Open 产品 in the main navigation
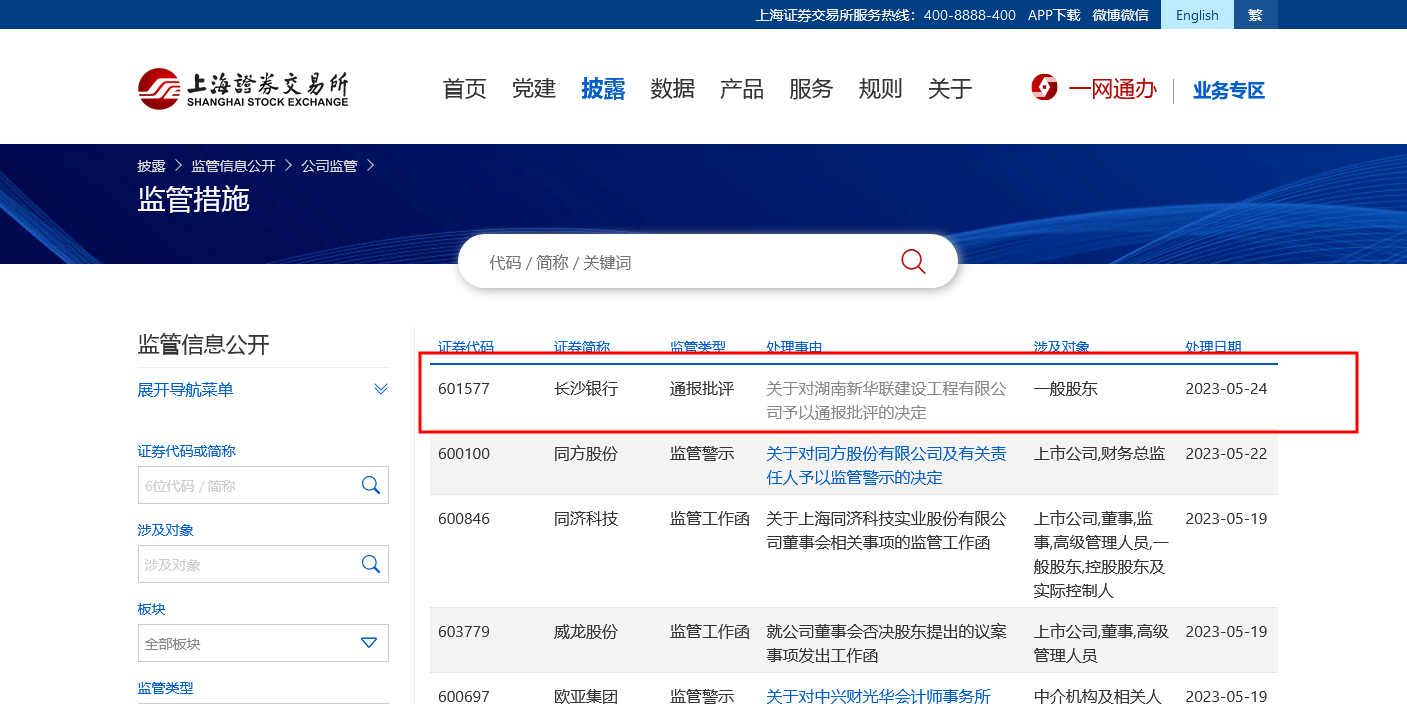The width and height of the screenshot is (1407, 704). click(742, 89)
